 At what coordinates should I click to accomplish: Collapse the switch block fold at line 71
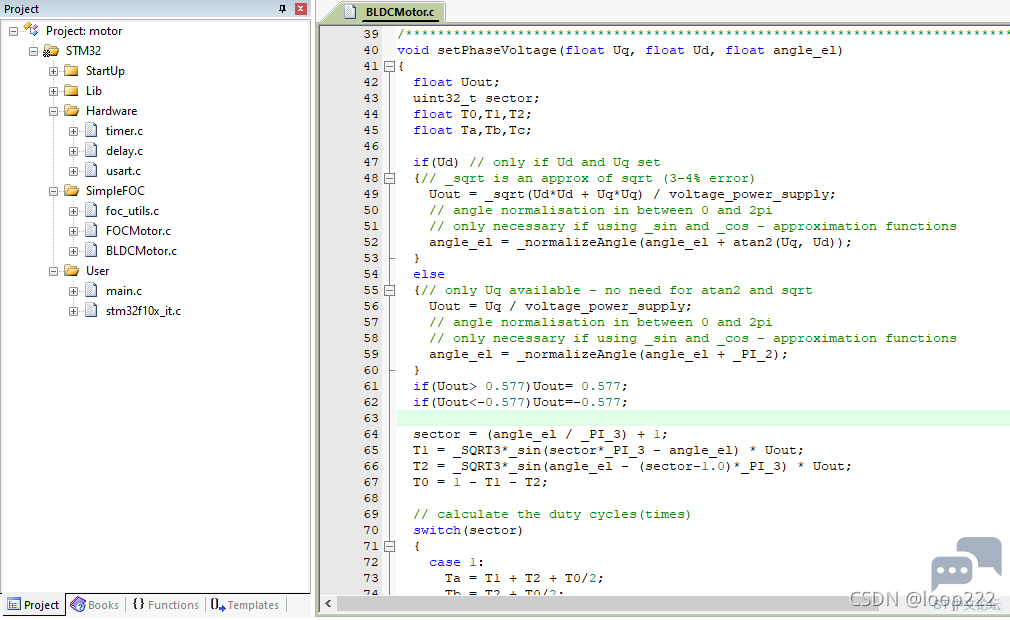coord(389,547)
